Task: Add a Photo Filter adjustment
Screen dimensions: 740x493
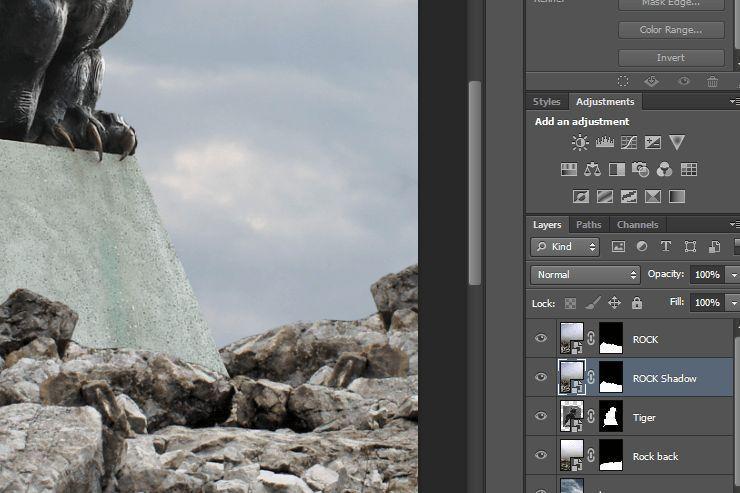Action: (x=640, y=170)
